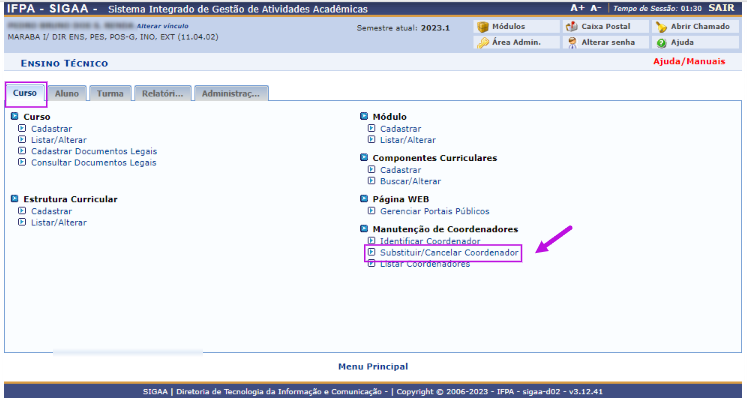The height and width of the screenshot is (398, 747).
Task: Click the 'Tempo de Sessão: 01:30' text
Action: pos(657,9)
